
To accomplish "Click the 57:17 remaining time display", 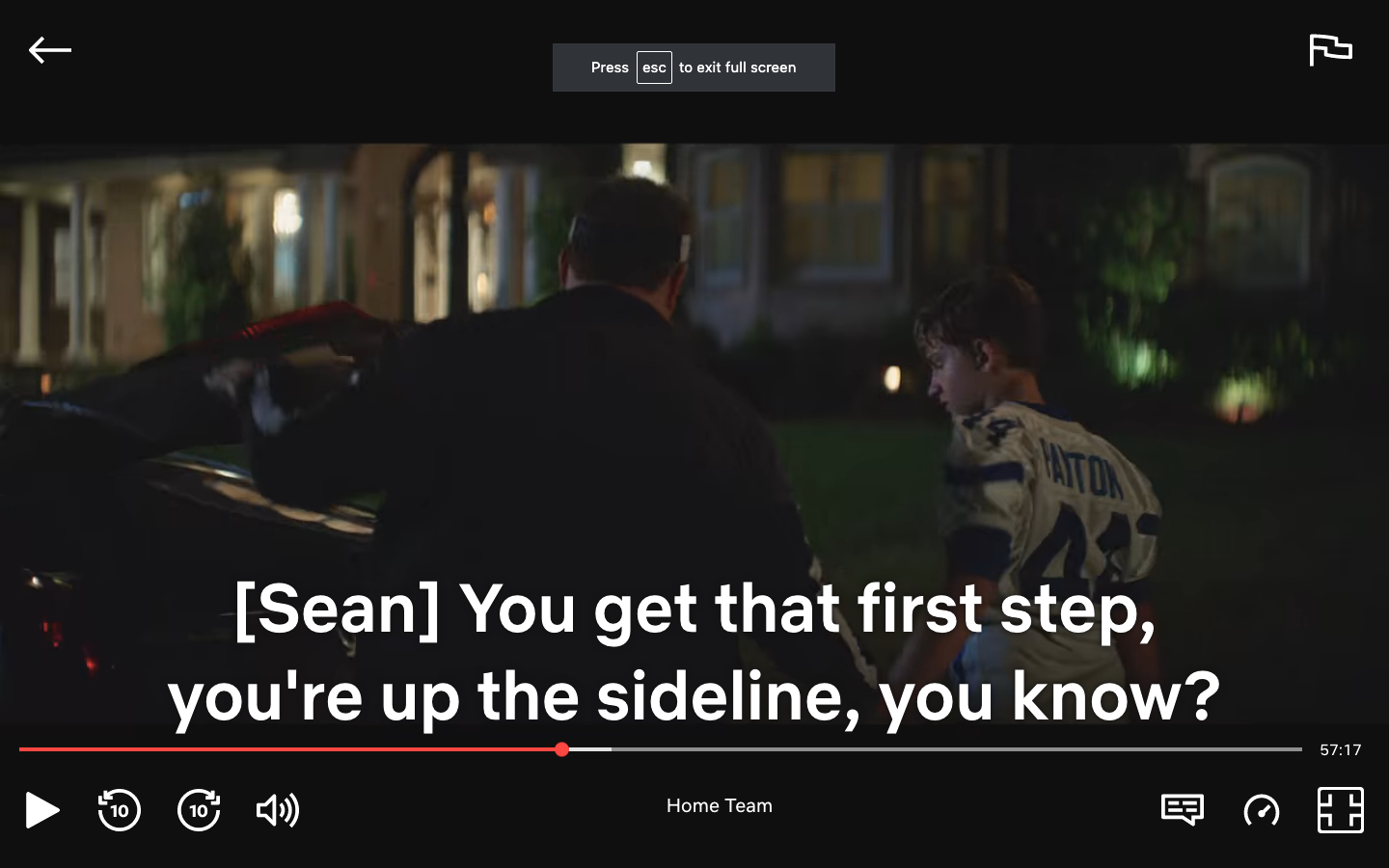I will point(1341,749).
